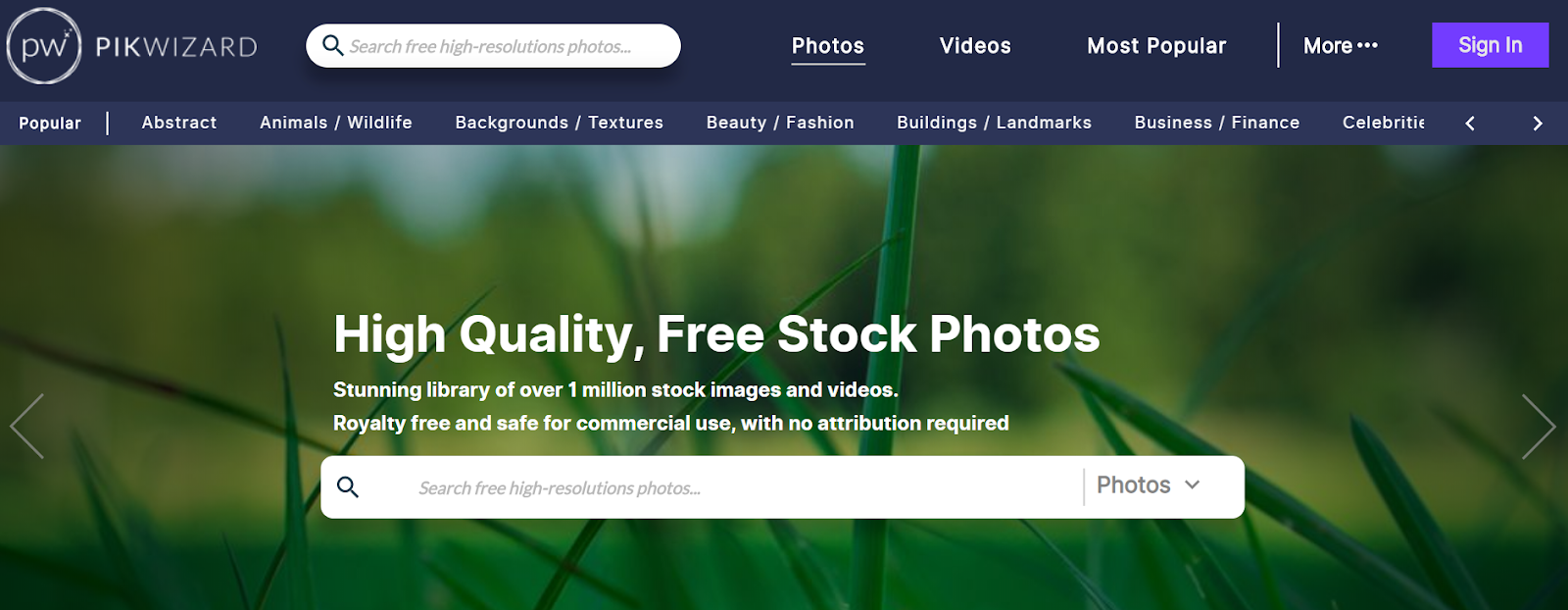The width and height of the screenshot is (1568, 610).
Task: Click the header search magnifier icon
Action: click(332, 45)
